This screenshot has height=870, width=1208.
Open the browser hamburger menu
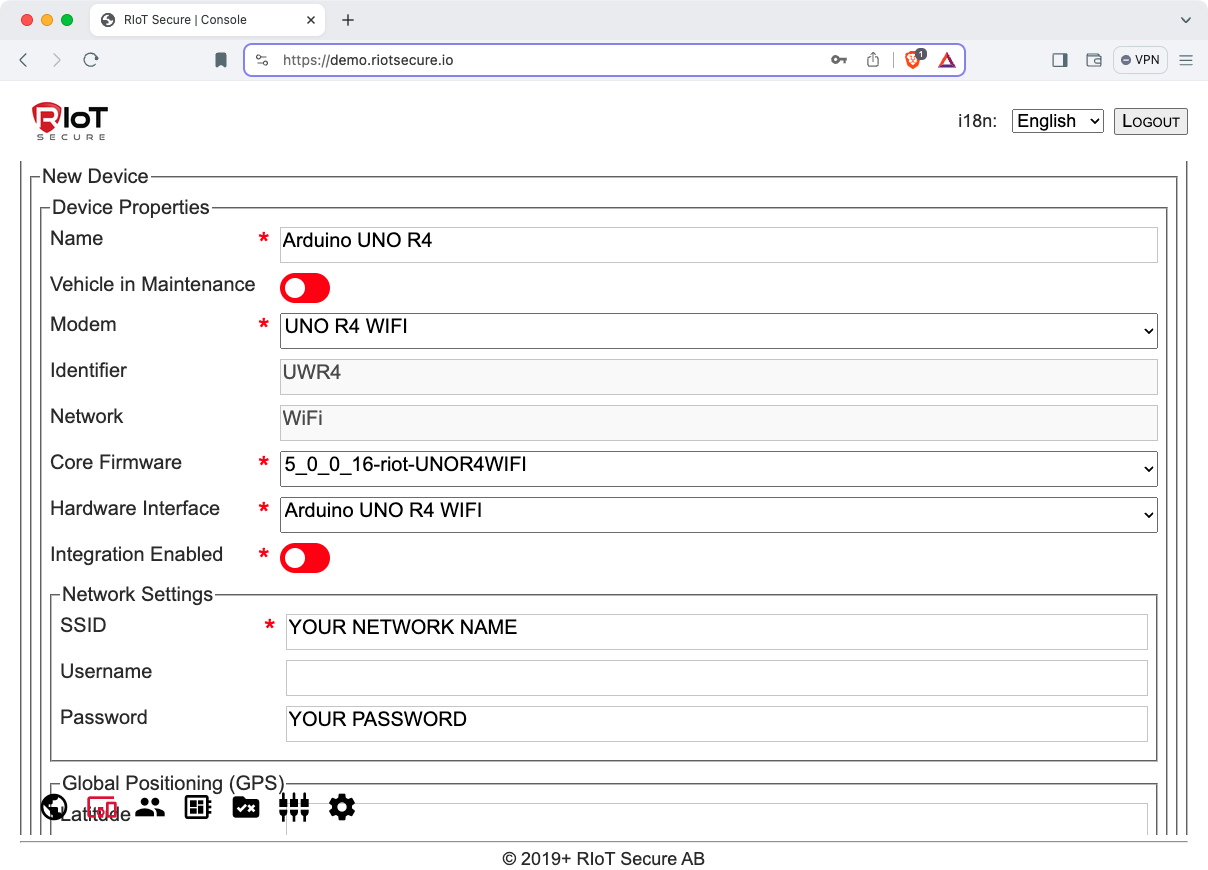tap(1186, 60)
